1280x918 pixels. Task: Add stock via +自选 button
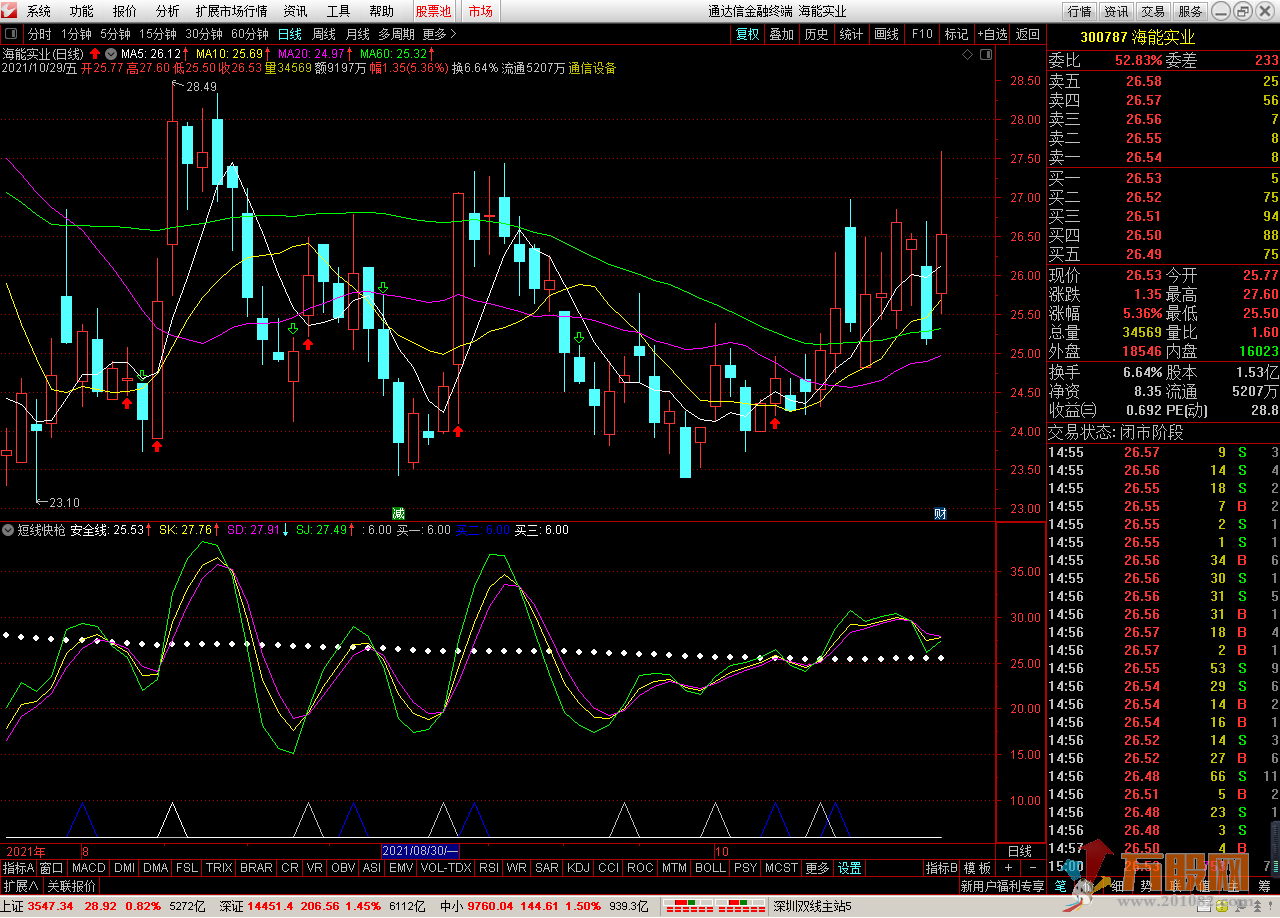point(993,34)
